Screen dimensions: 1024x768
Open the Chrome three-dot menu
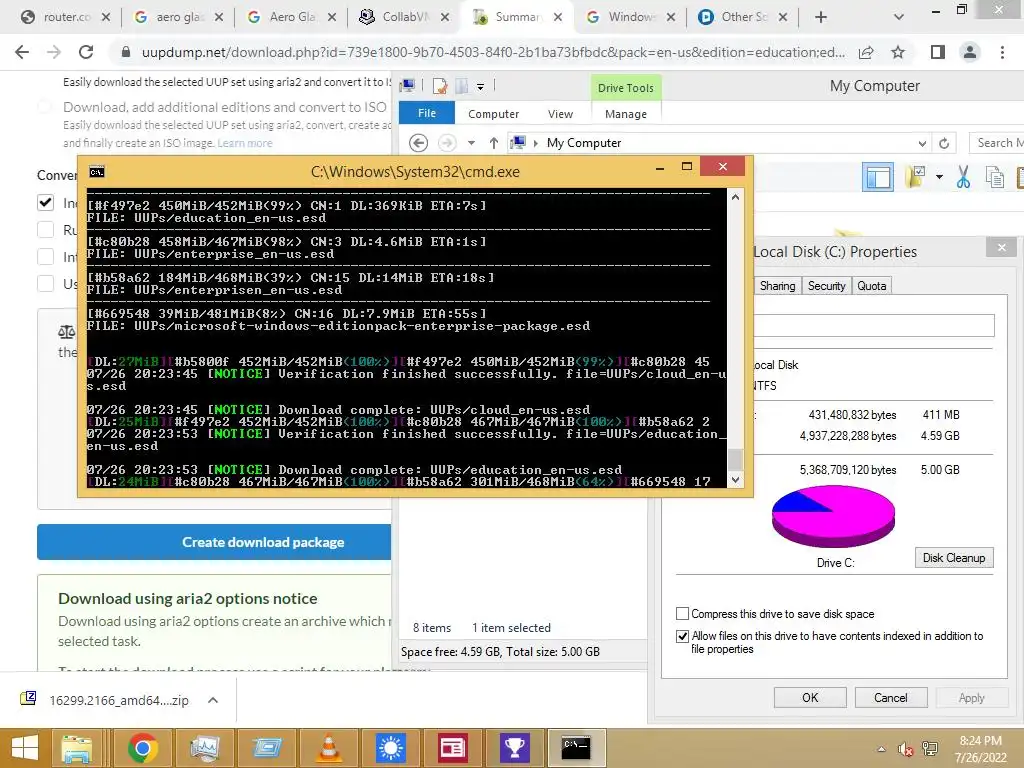tap(1002, 52)
